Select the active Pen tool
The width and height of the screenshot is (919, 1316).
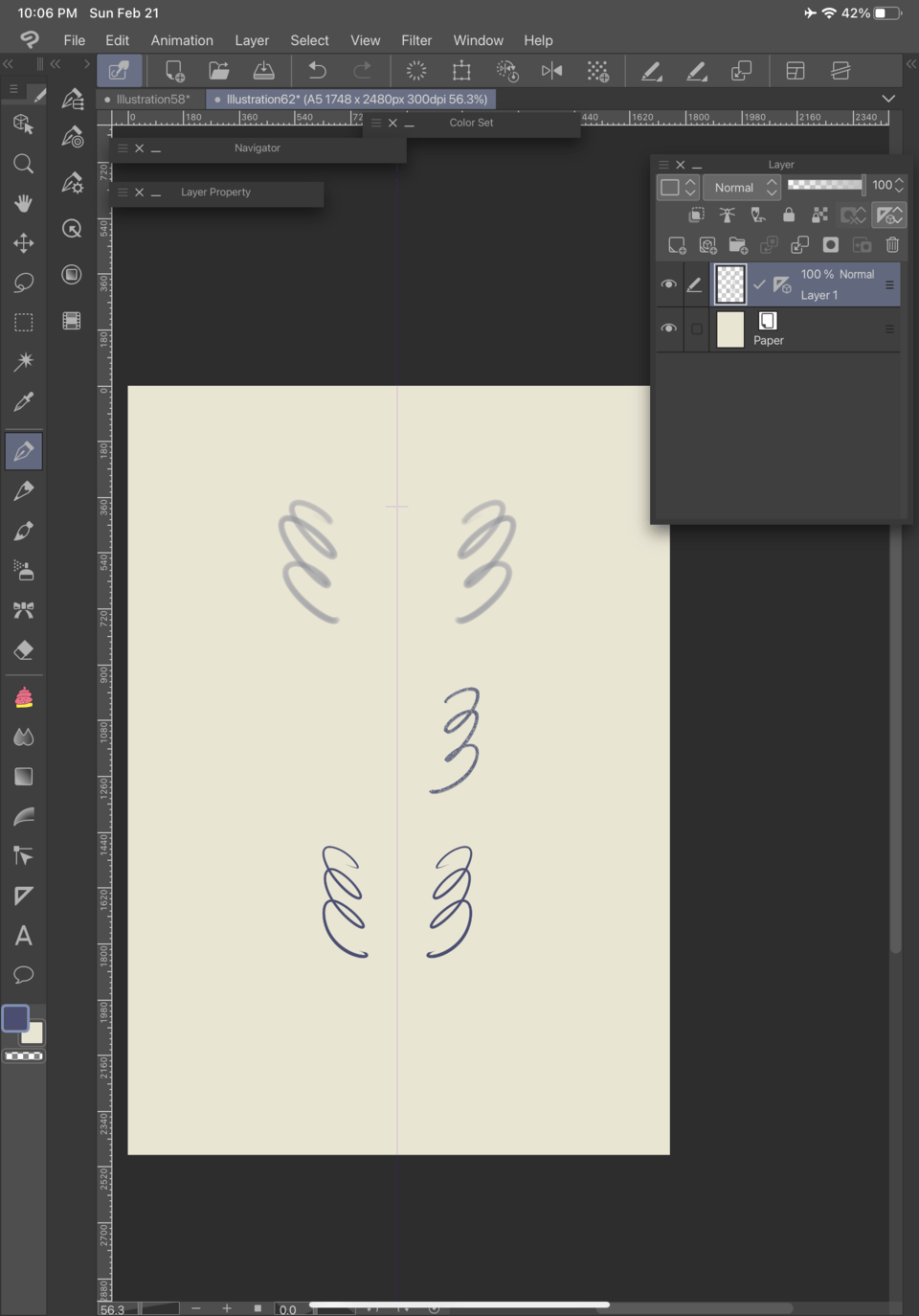tap(24, 451)
